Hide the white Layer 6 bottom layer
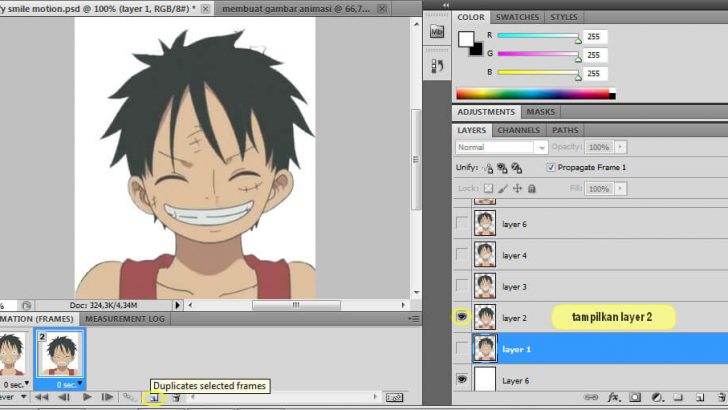The height and width of the screenshot is (410, 728). tap(462, 379)
